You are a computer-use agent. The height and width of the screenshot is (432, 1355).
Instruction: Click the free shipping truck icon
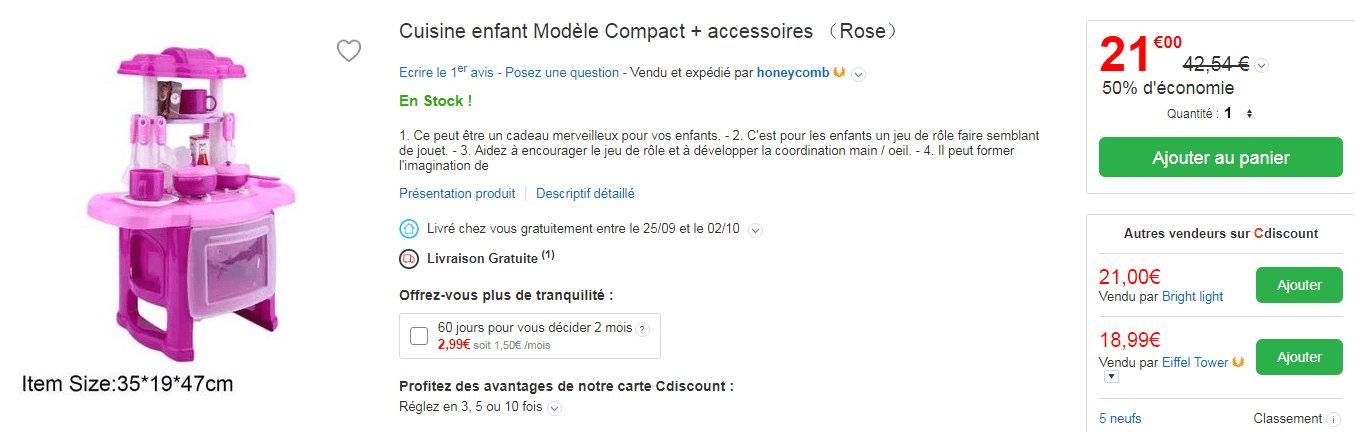coord(408,258)
